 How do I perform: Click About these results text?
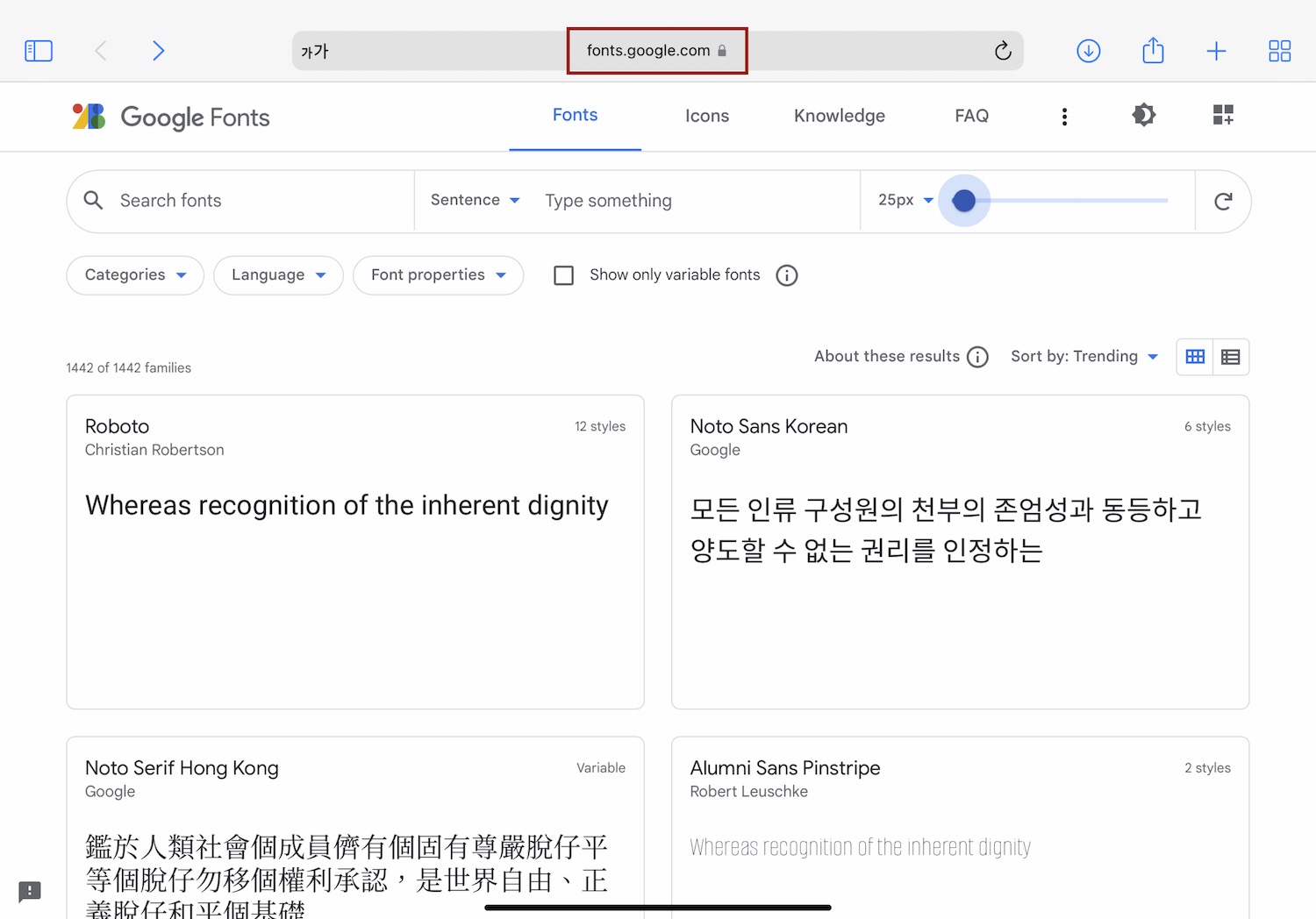(887, 356)
